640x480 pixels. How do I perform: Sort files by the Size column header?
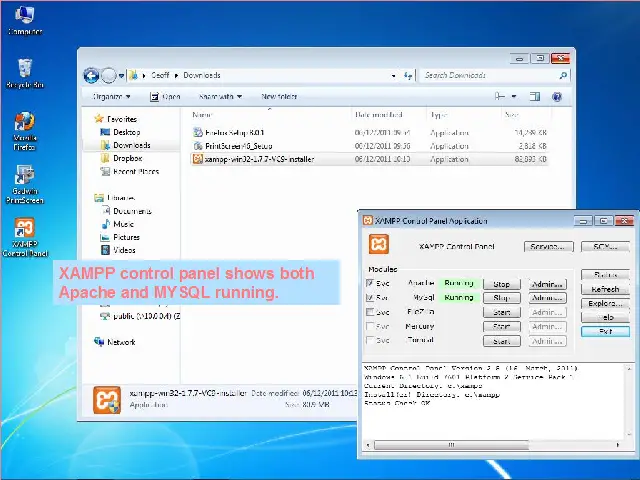point(526,115)
